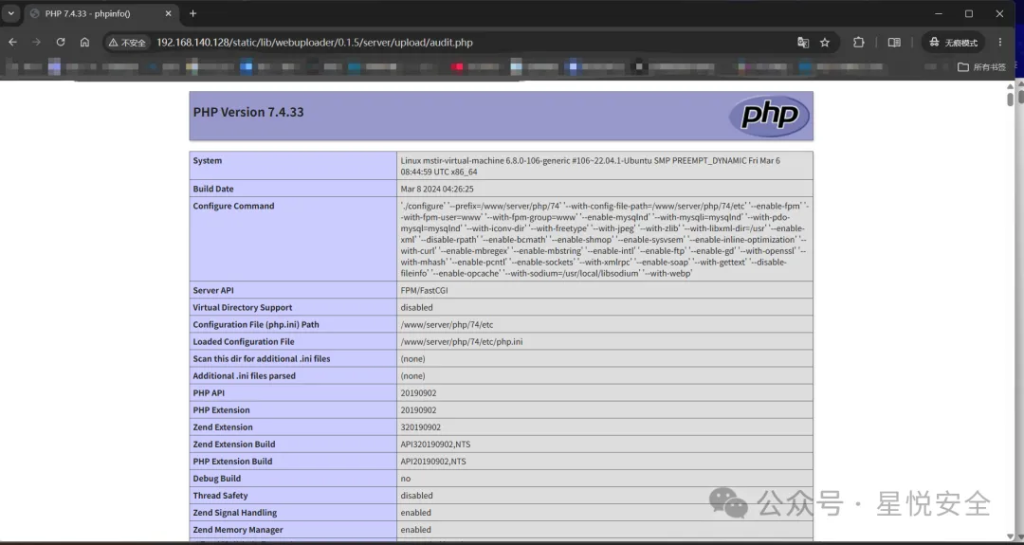
Task: Click the PHP Extension label
Action: pos(221,410)
